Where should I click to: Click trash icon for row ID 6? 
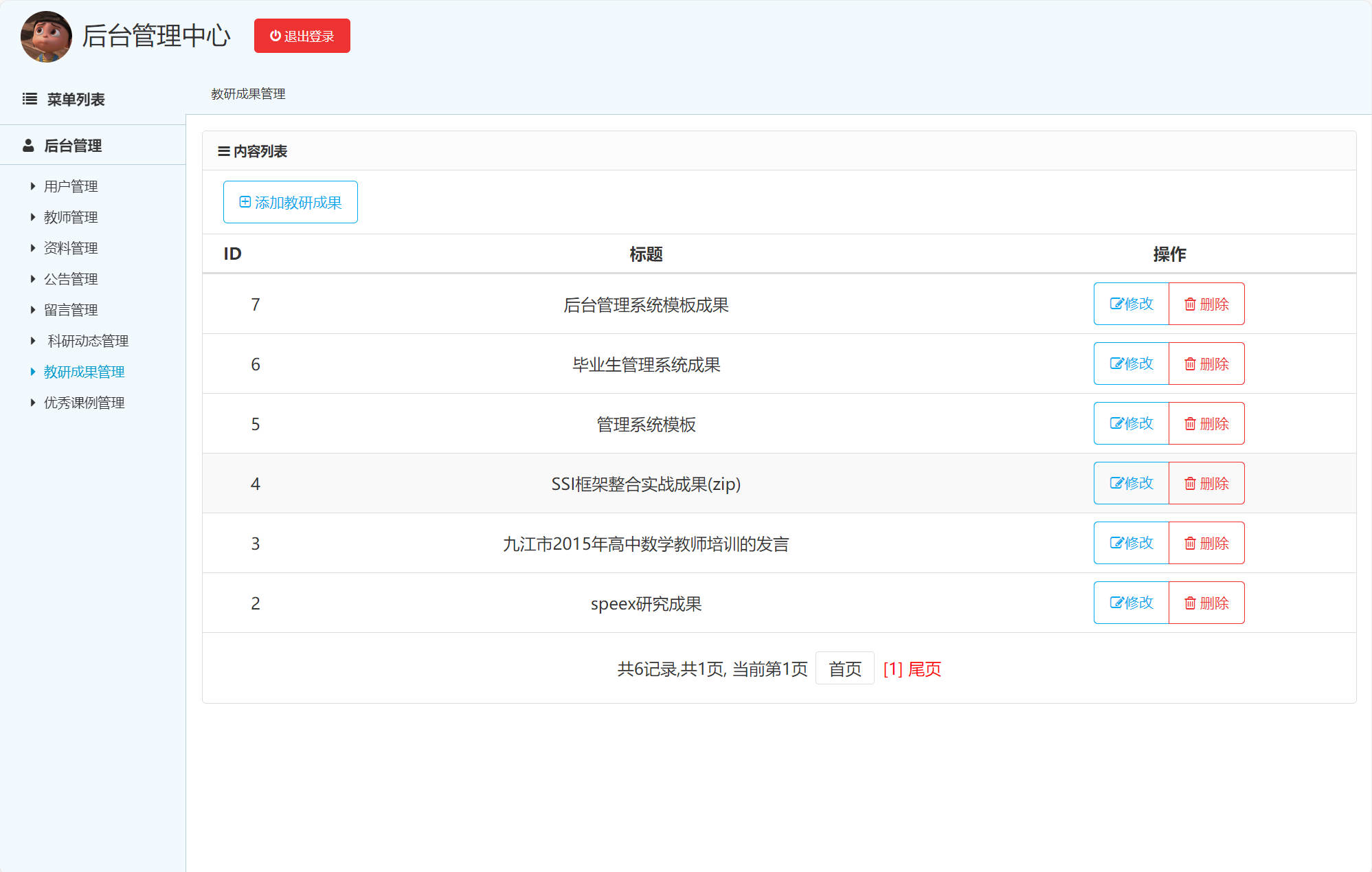(1190, 364)
